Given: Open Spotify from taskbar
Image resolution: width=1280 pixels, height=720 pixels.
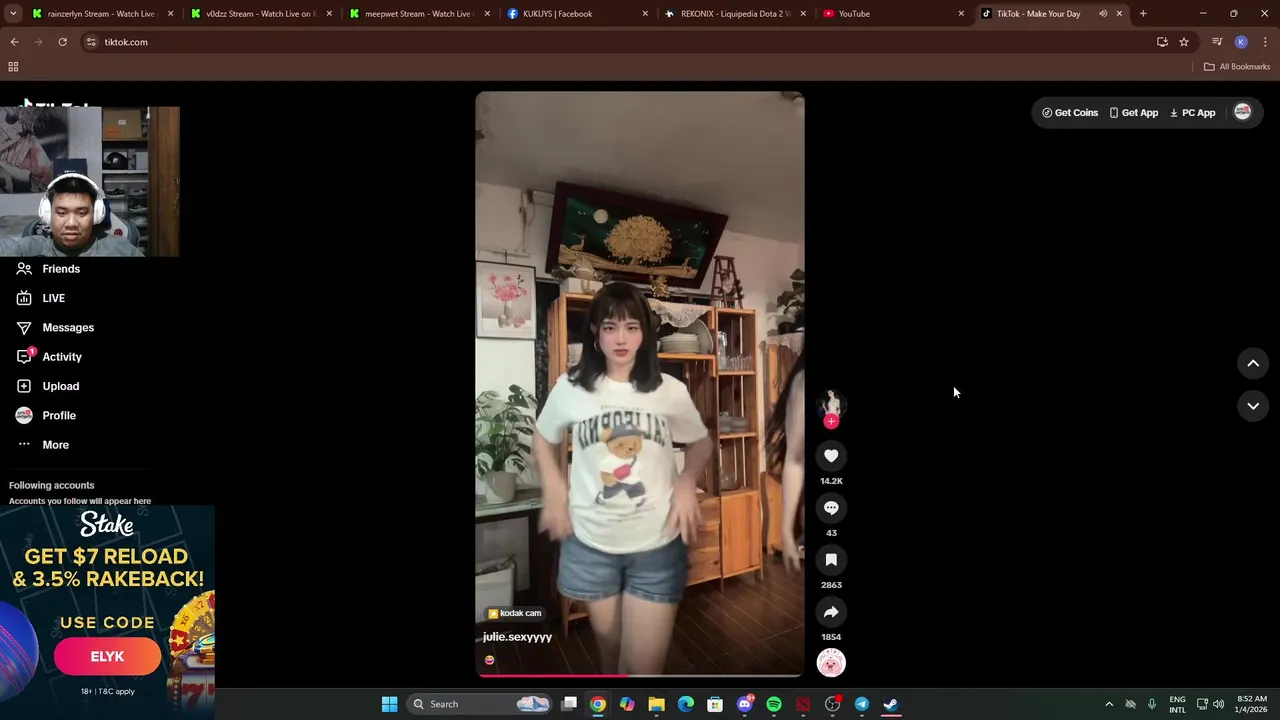Looking at the screenshot, I should pos(774,704).
